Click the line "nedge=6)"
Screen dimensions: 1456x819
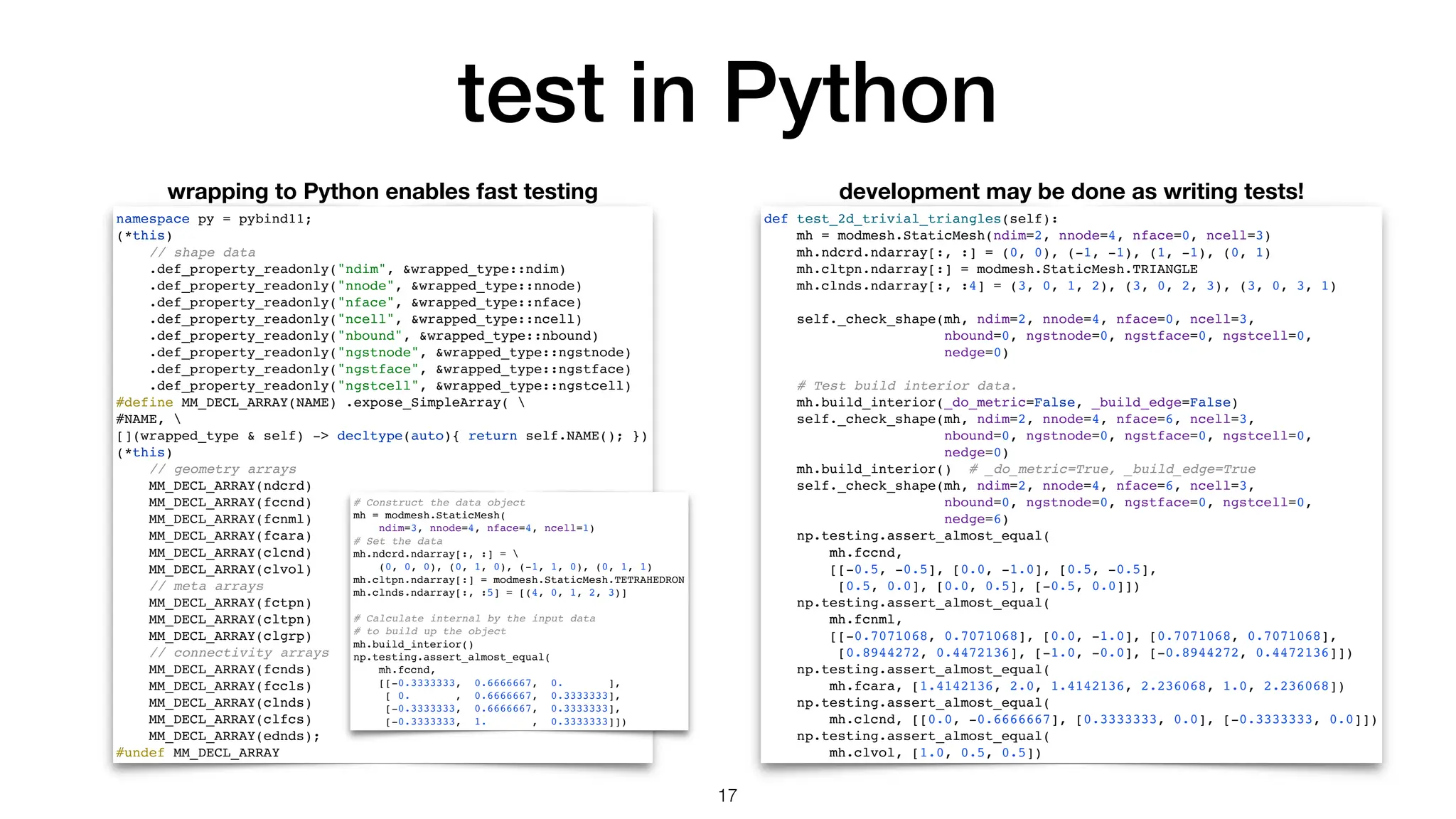coord(976,520)
